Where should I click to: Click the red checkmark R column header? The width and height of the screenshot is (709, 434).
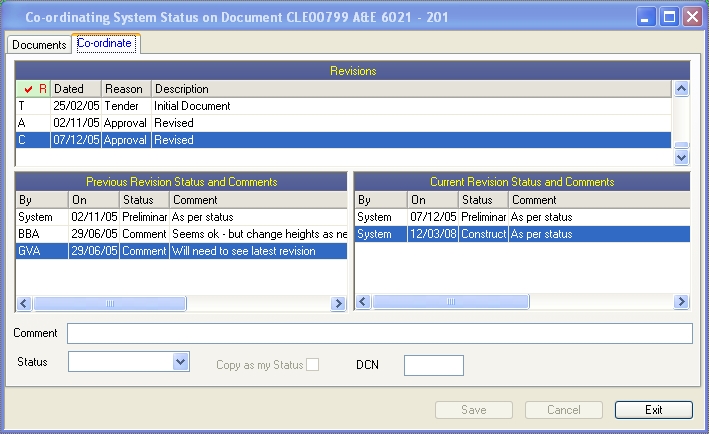click(x=33, y=89)
